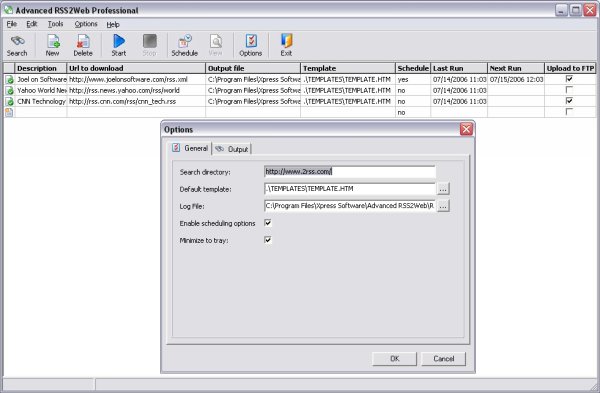
Task: Select the rss.cnn.com cnn_tech.rss URL cell
Action: 136,102
